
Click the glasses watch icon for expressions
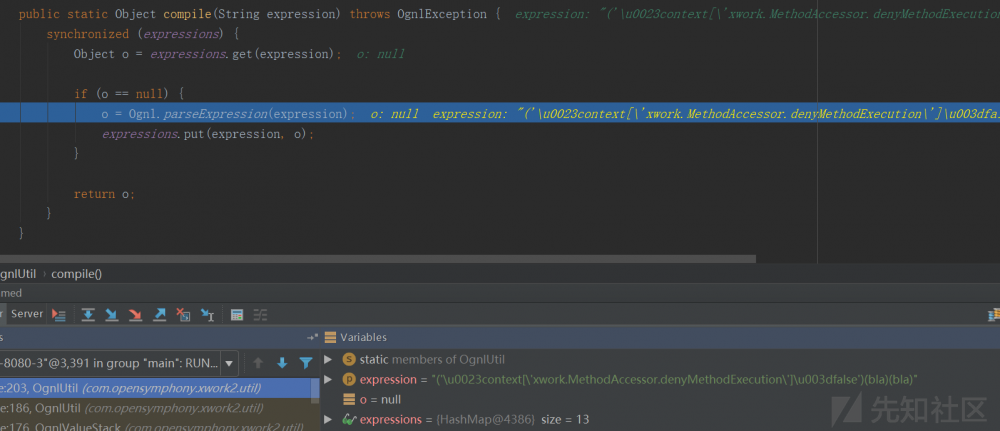(x=349, y=420)
